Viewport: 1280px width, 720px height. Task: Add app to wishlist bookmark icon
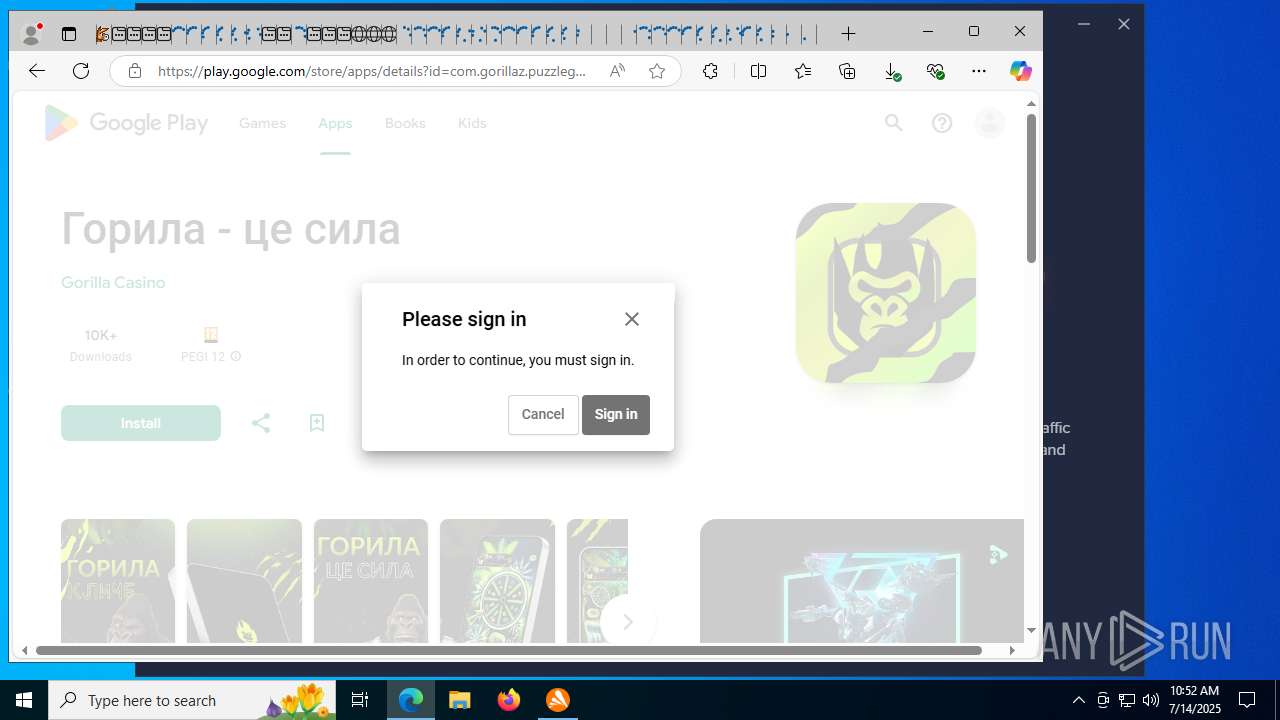[x=317, y=423]
